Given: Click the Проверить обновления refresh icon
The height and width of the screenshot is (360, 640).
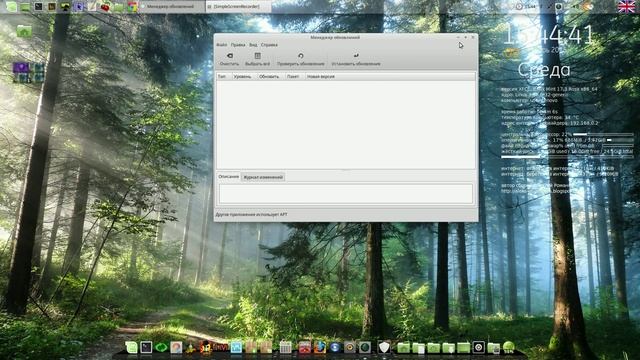Looking at the screenshot, I should (x=301, y=56).
